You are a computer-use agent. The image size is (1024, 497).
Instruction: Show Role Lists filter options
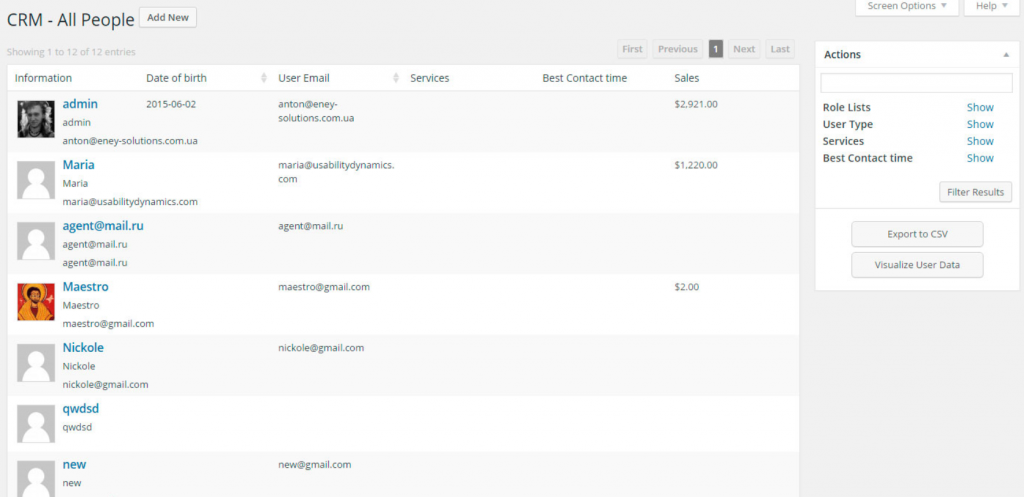(x=980, y=107)
